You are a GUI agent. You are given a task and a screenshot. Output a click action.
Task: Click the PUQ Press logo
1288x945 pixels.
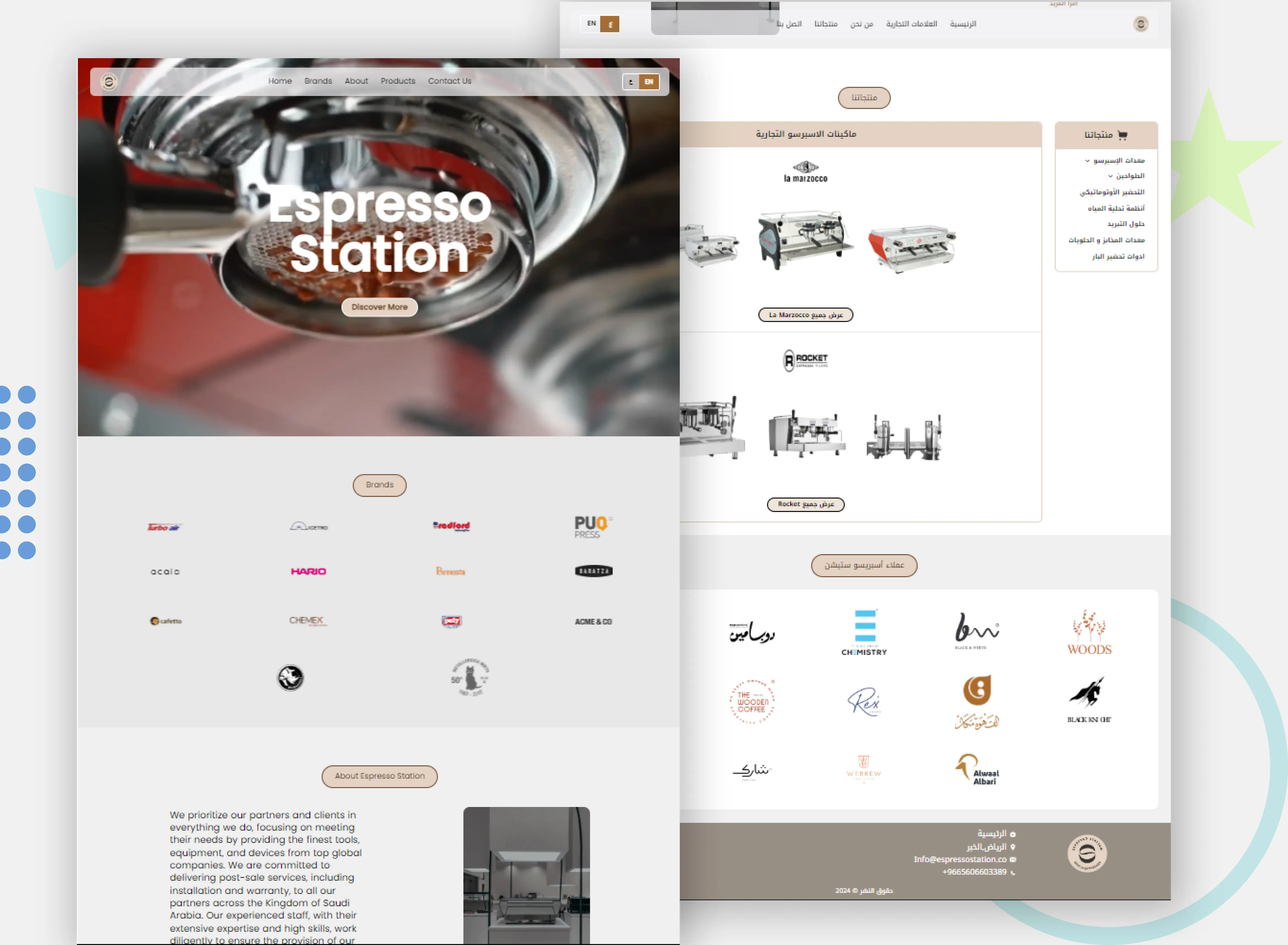[592, 526]
